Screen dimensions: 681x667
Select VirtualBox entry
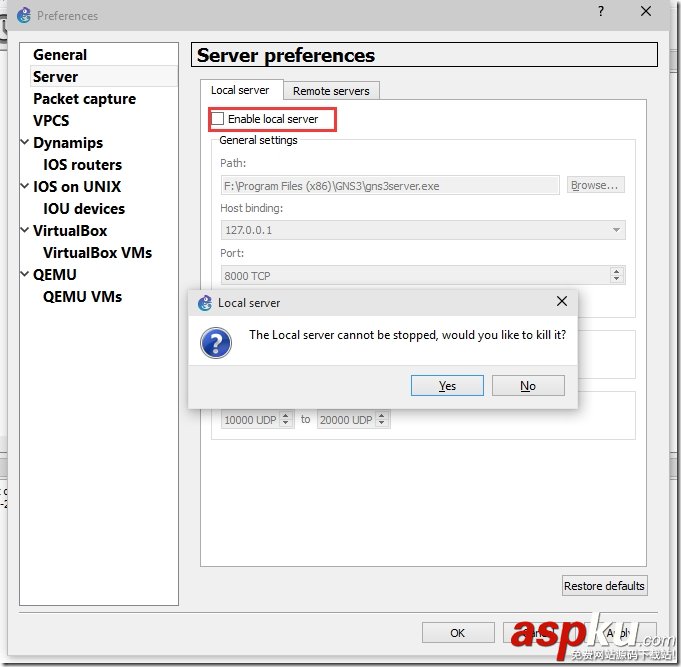(70, 231)
